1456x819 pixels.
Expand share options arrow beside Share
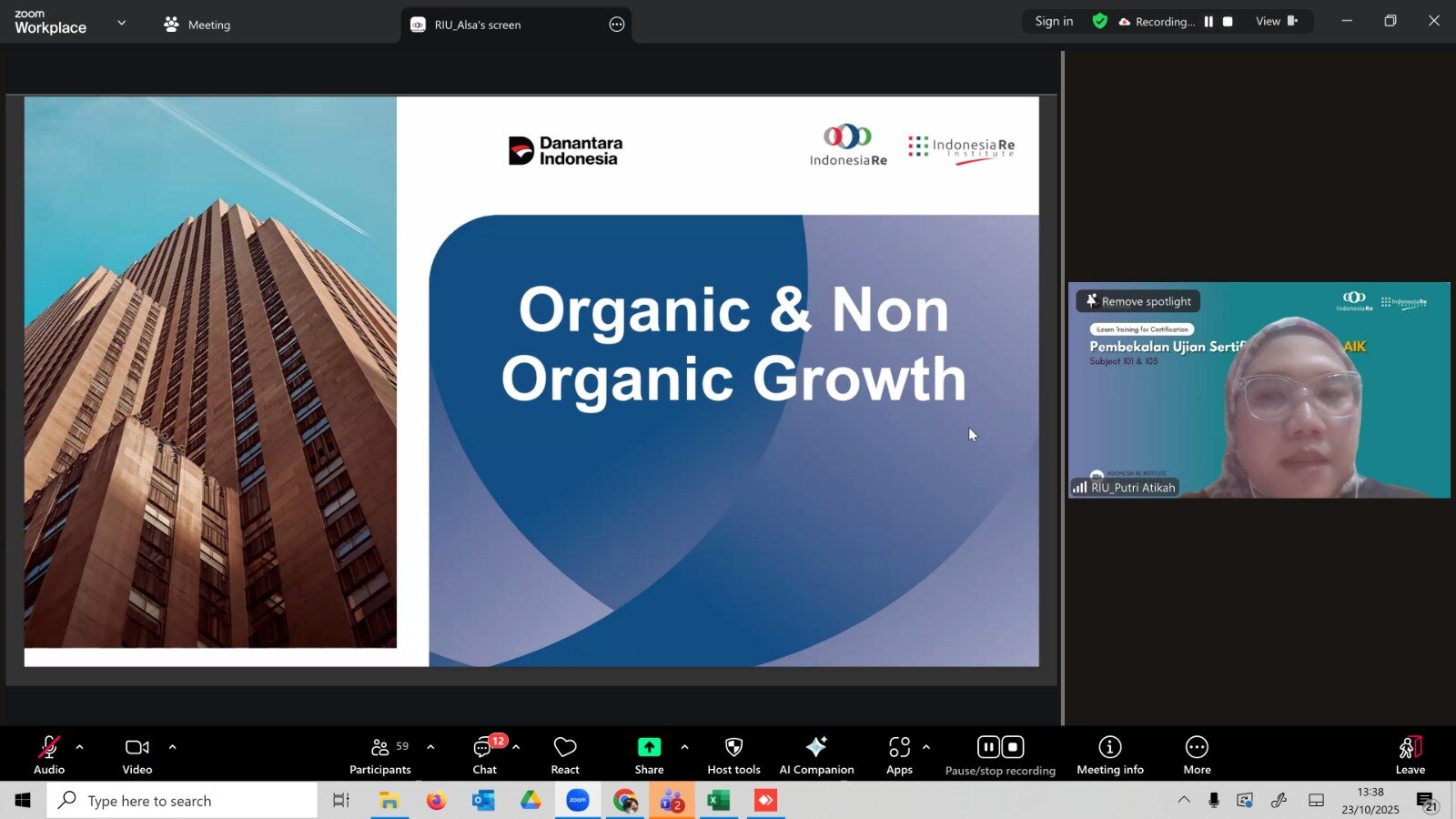[684, 747]
